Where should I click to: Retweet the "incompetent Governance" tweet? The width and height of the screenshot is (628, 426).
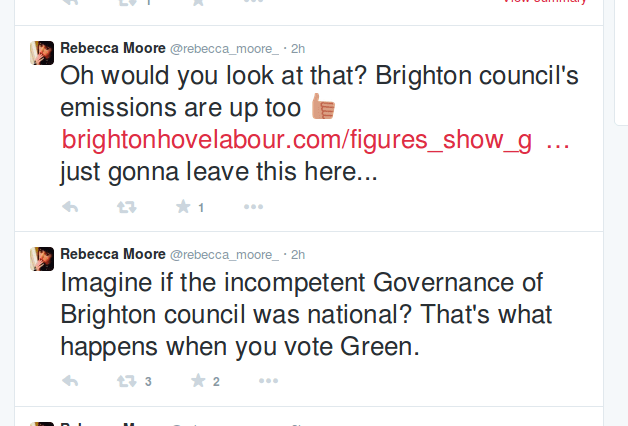click(x=127, y=381)
